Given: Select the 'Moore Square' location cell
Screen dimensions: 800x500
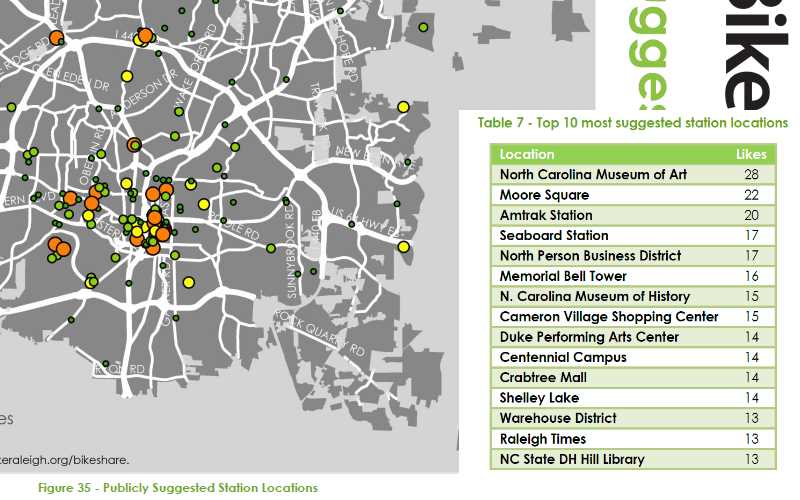Looking at the screenshot, I should (544, 195).
